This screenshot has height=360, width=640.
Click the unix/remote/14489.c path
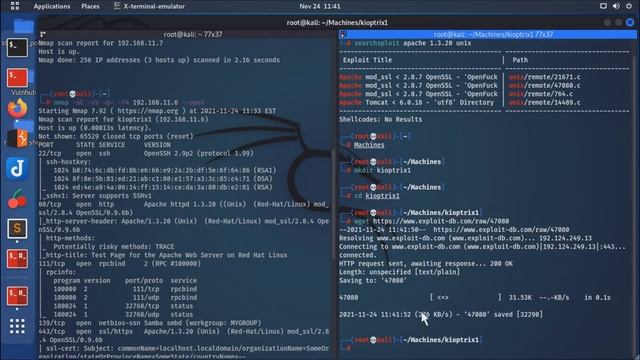click(544, 102)
